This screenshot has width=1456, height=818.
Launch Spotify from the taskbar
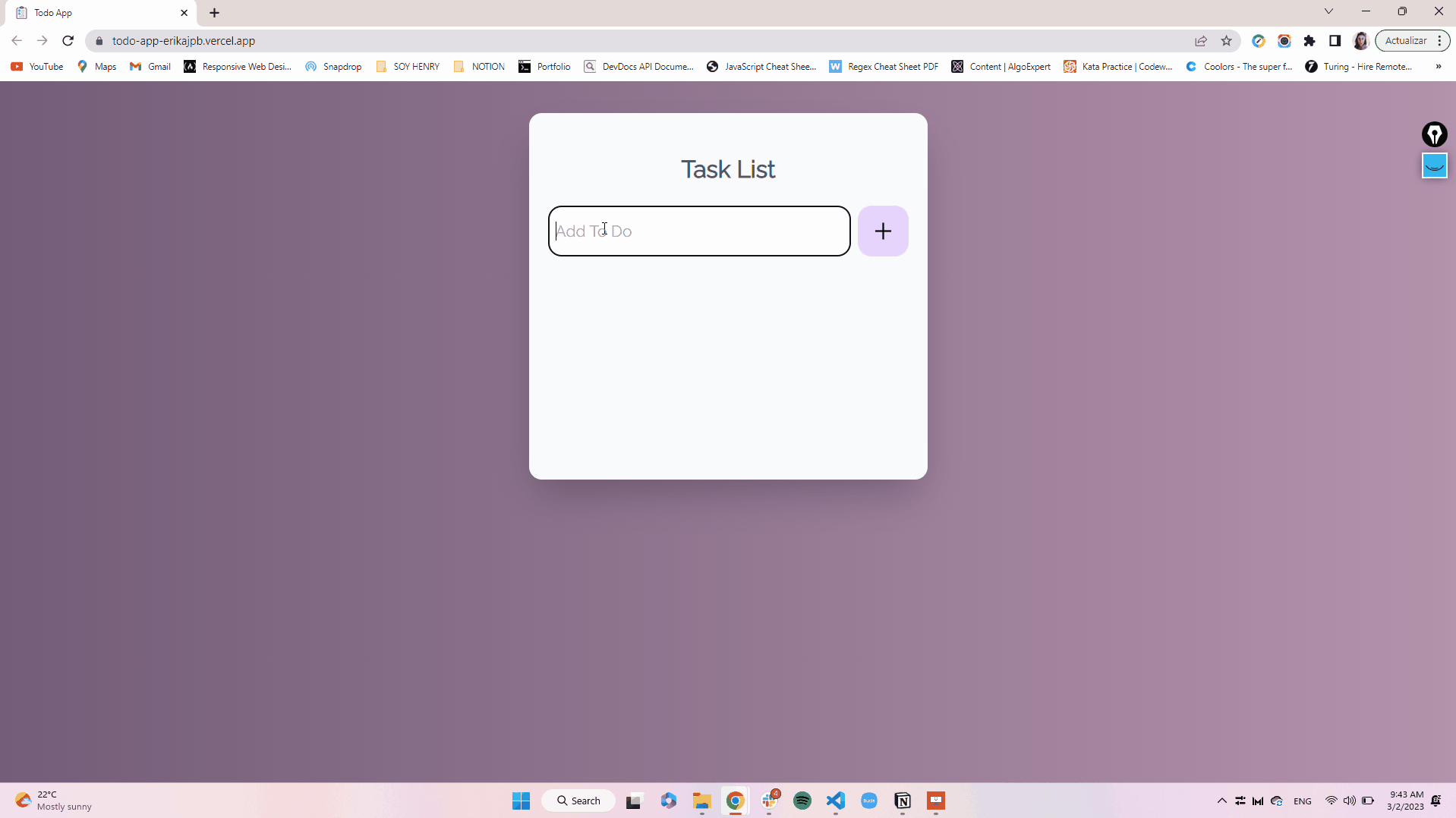pyautogui.click(x=802, y=801)
